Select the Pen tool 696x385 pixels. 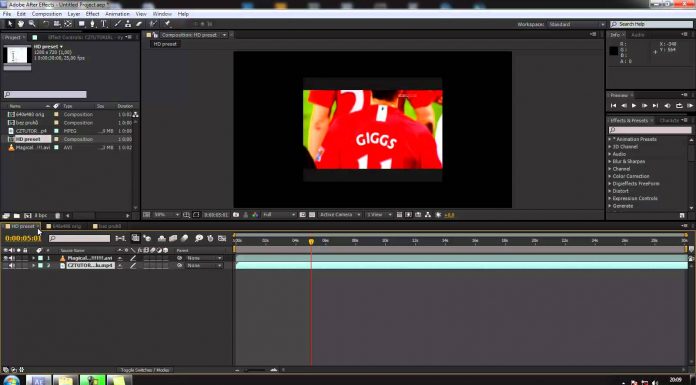pos(92,24)
